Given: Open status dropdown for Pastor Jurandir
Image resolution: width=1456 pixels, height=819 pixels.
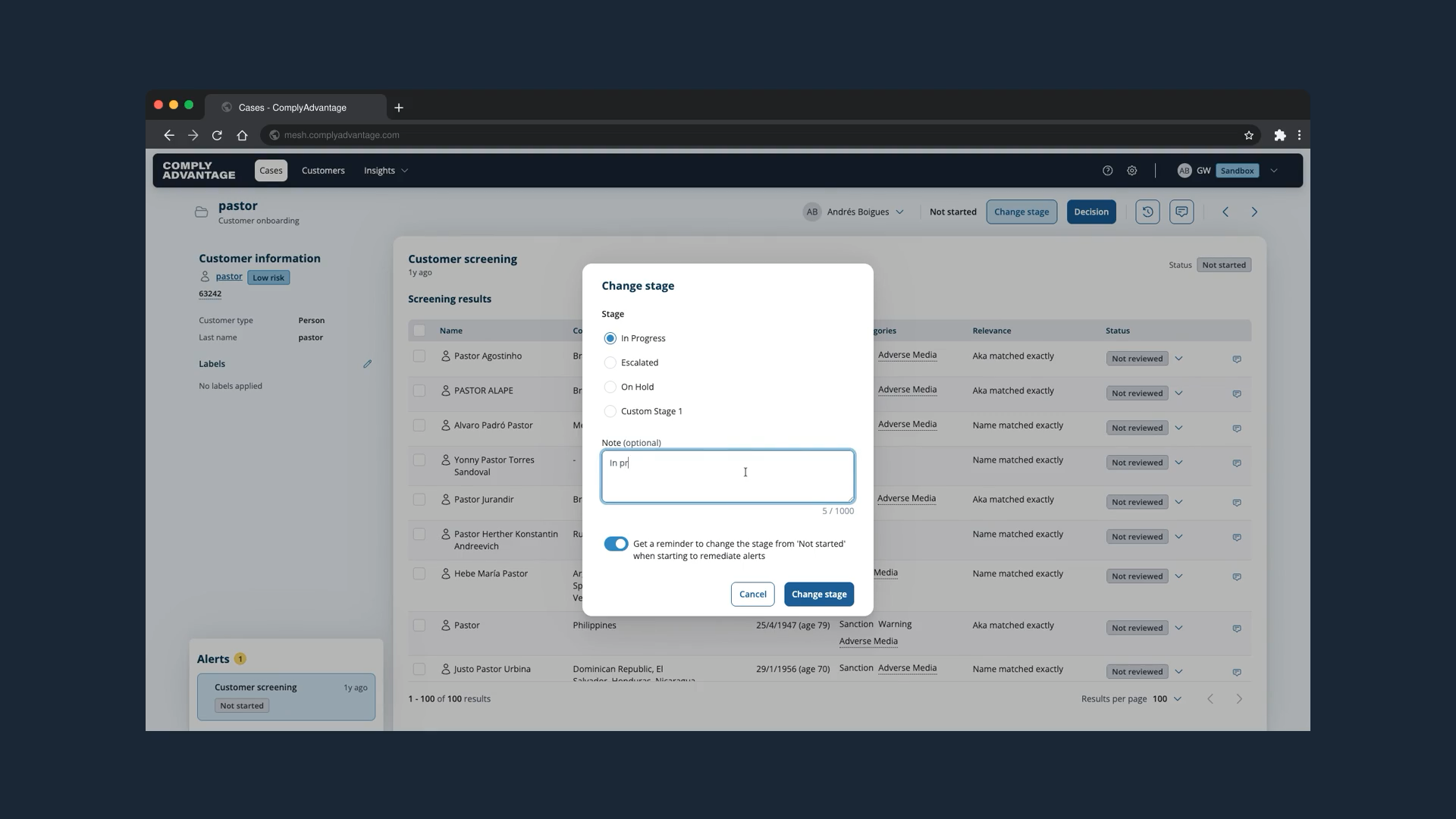Looking at the screenshot, I should pos(1178,503).
